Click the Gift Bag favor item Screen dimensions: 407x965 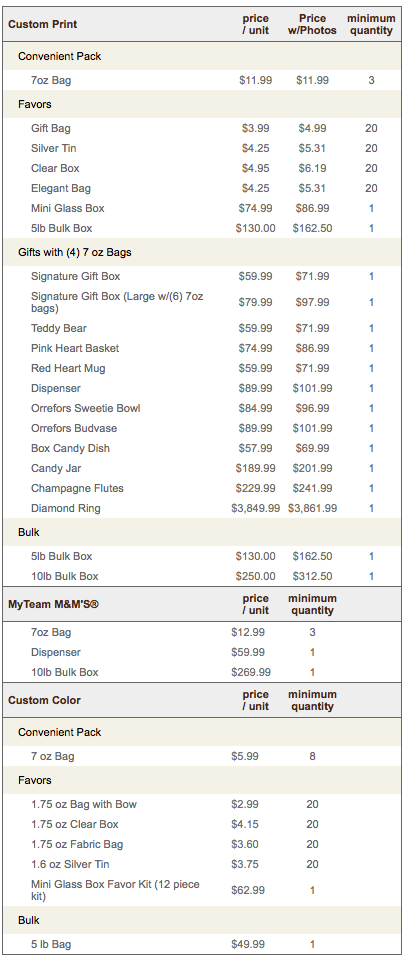50,128
